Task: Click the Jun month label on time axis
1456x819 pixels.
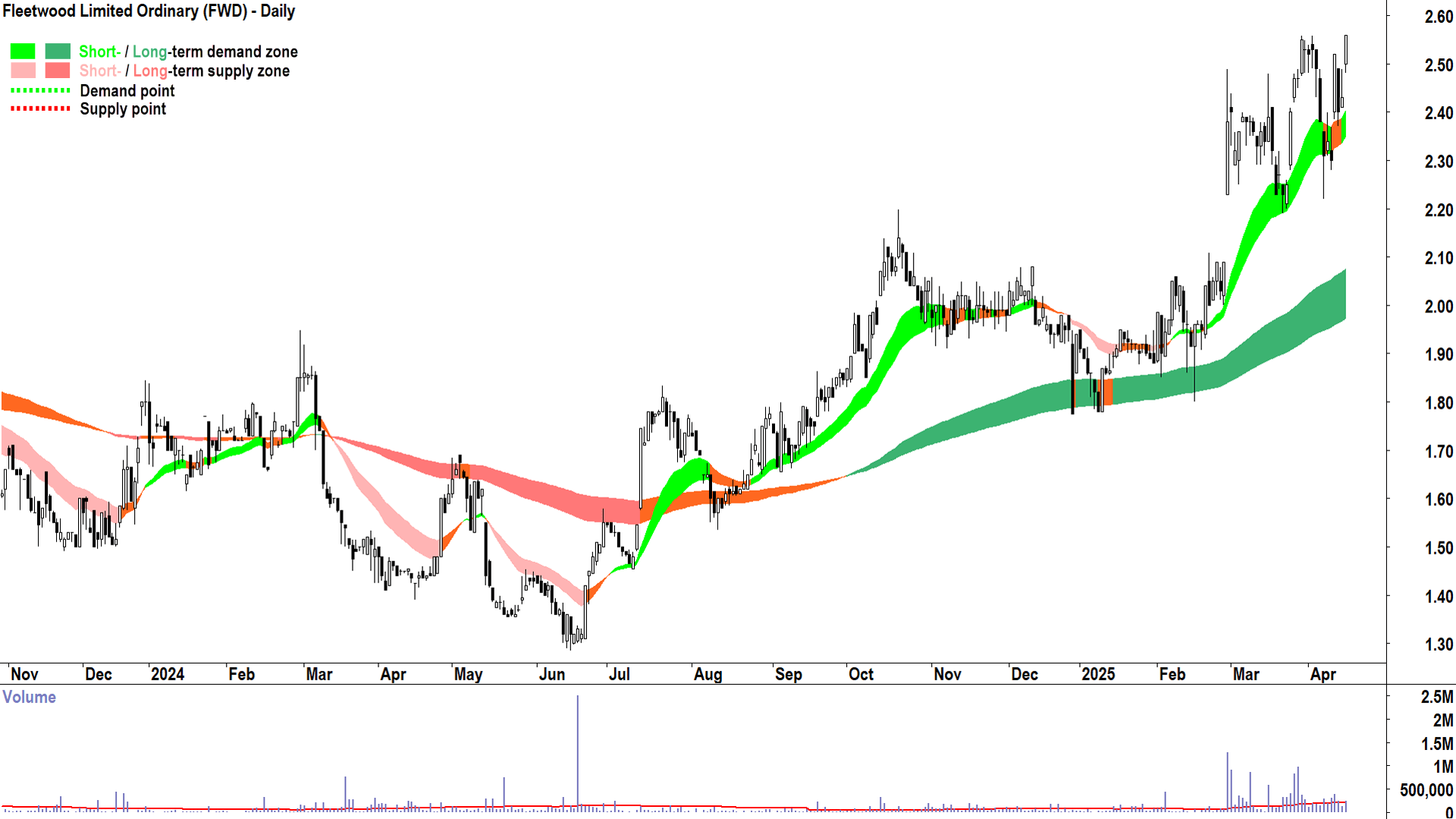Action: coord(551,674)
